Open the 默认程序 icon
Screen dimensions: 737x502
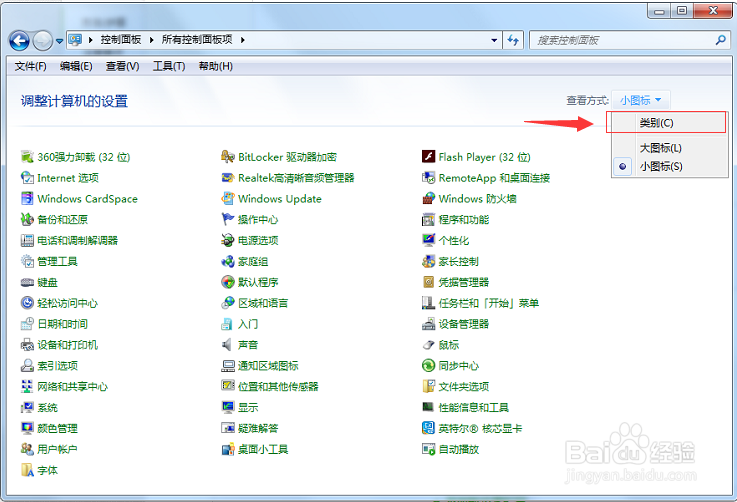pos(228,282)
